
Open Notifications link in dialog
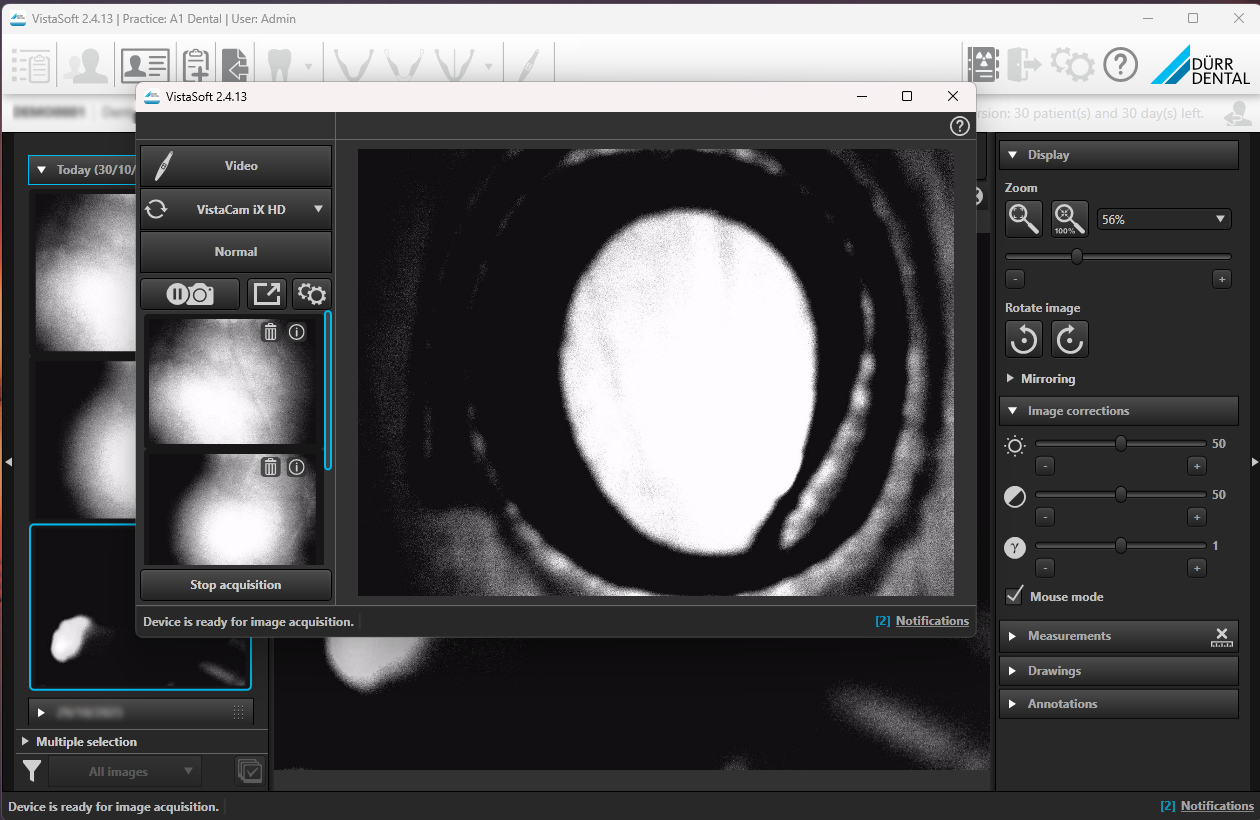(932, 621)
